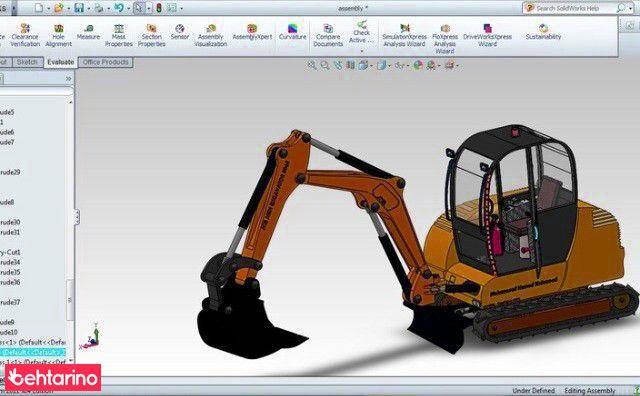
Task: Click Zoom to Fit icon
Action: (312, 65)
